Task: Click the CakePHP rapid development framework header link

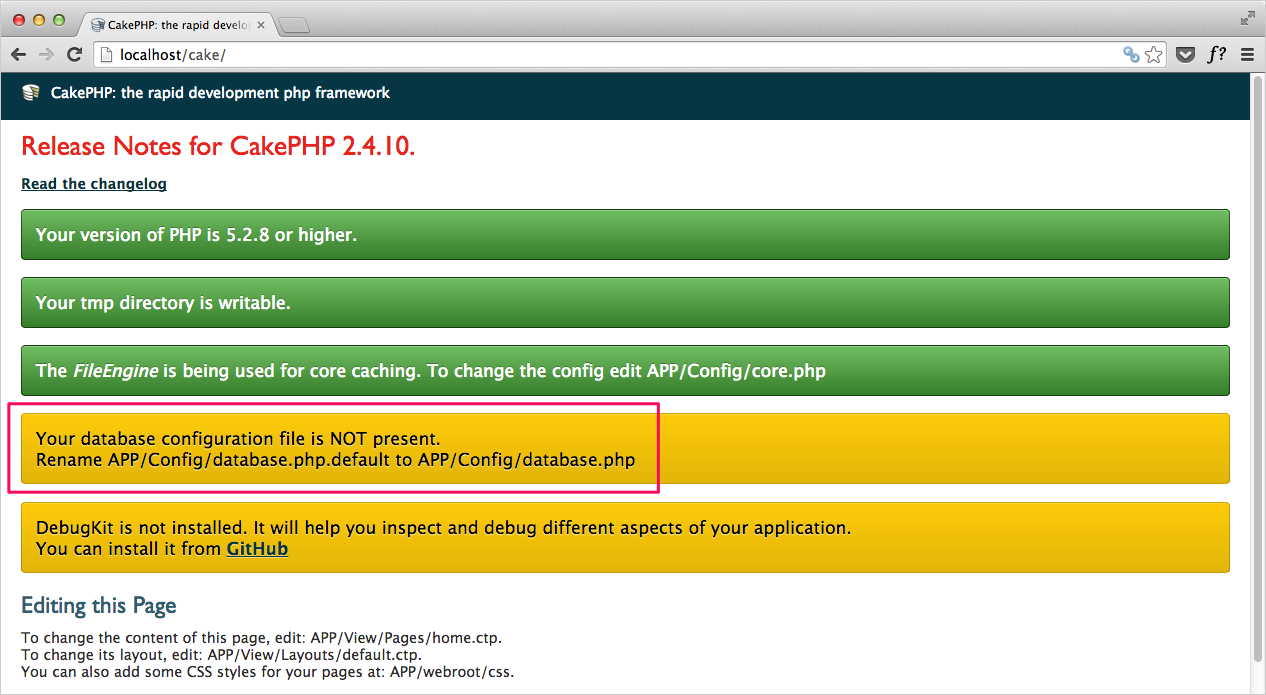Action: pyautogui.click(x=220, y=93)
